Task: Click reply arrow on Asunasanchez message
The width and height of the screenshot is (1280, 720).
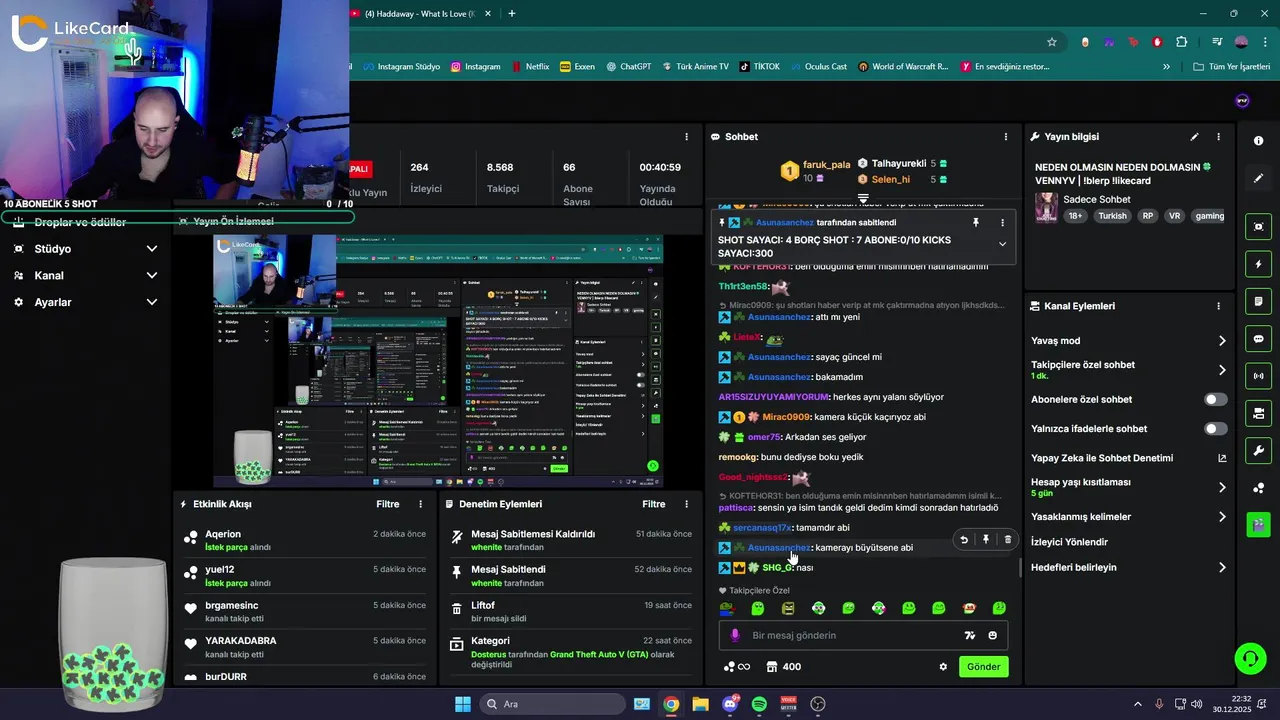Action: click(x=964, y=540)
